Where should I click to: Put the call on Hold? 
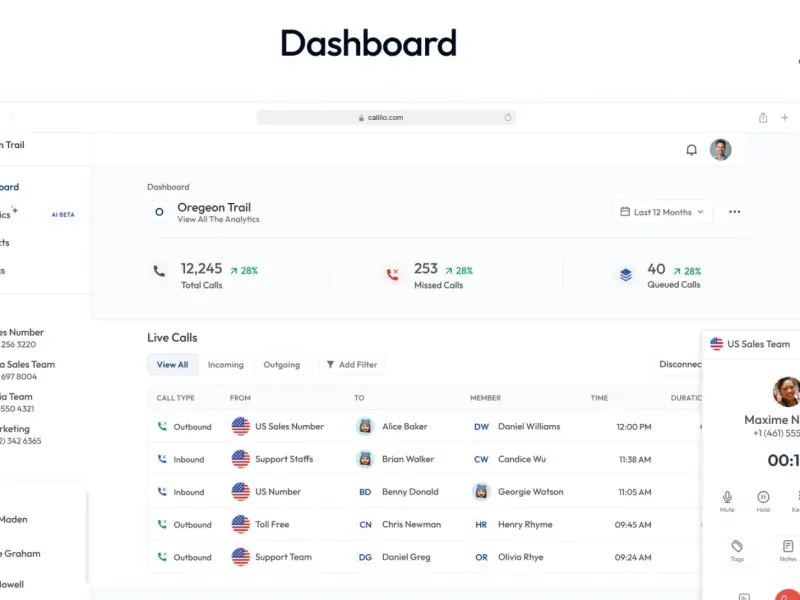pyautogui.click(x=763, y=501)
